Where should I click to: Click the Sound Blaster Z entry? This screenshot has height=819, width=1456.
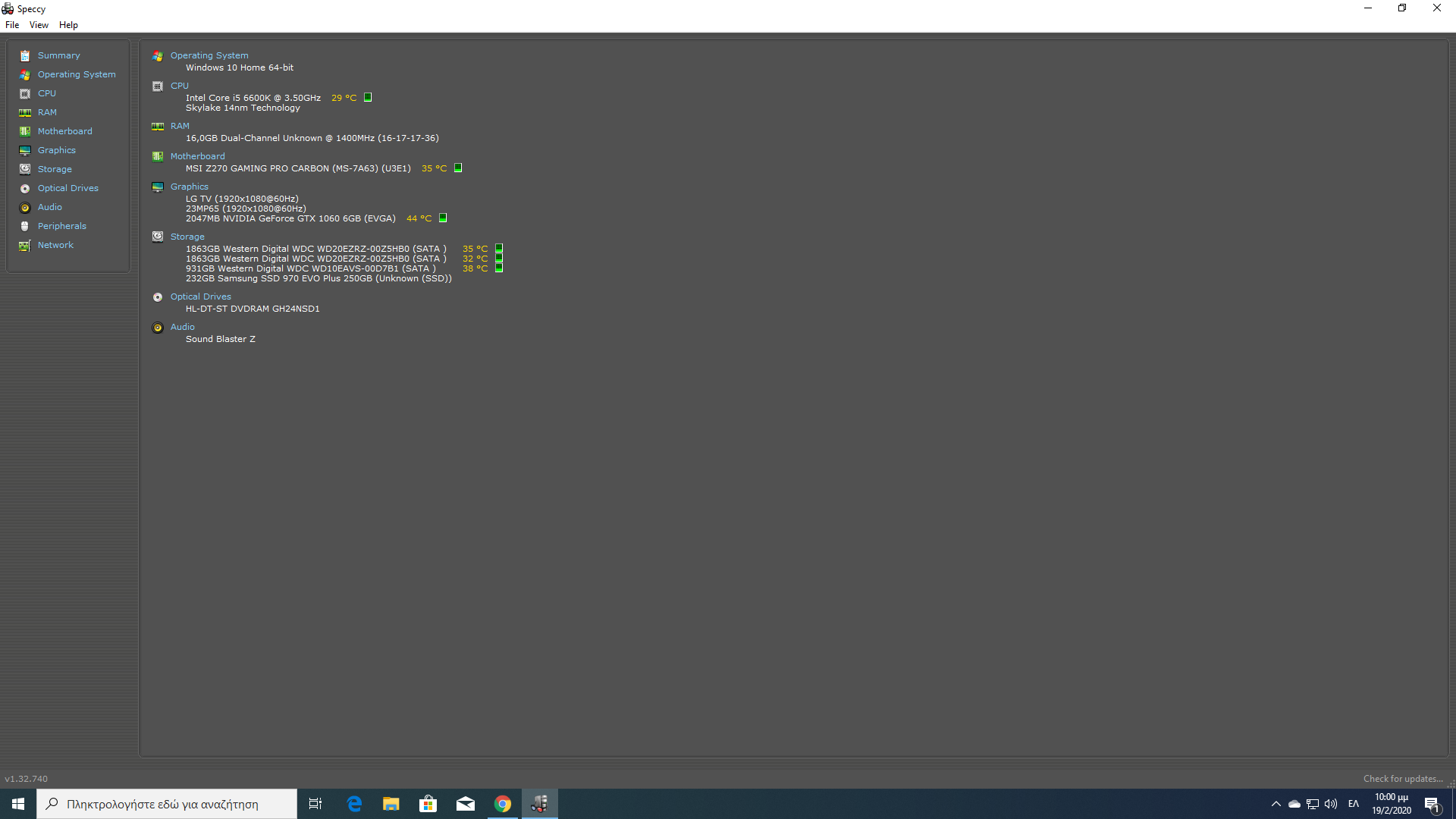(221, 340)
